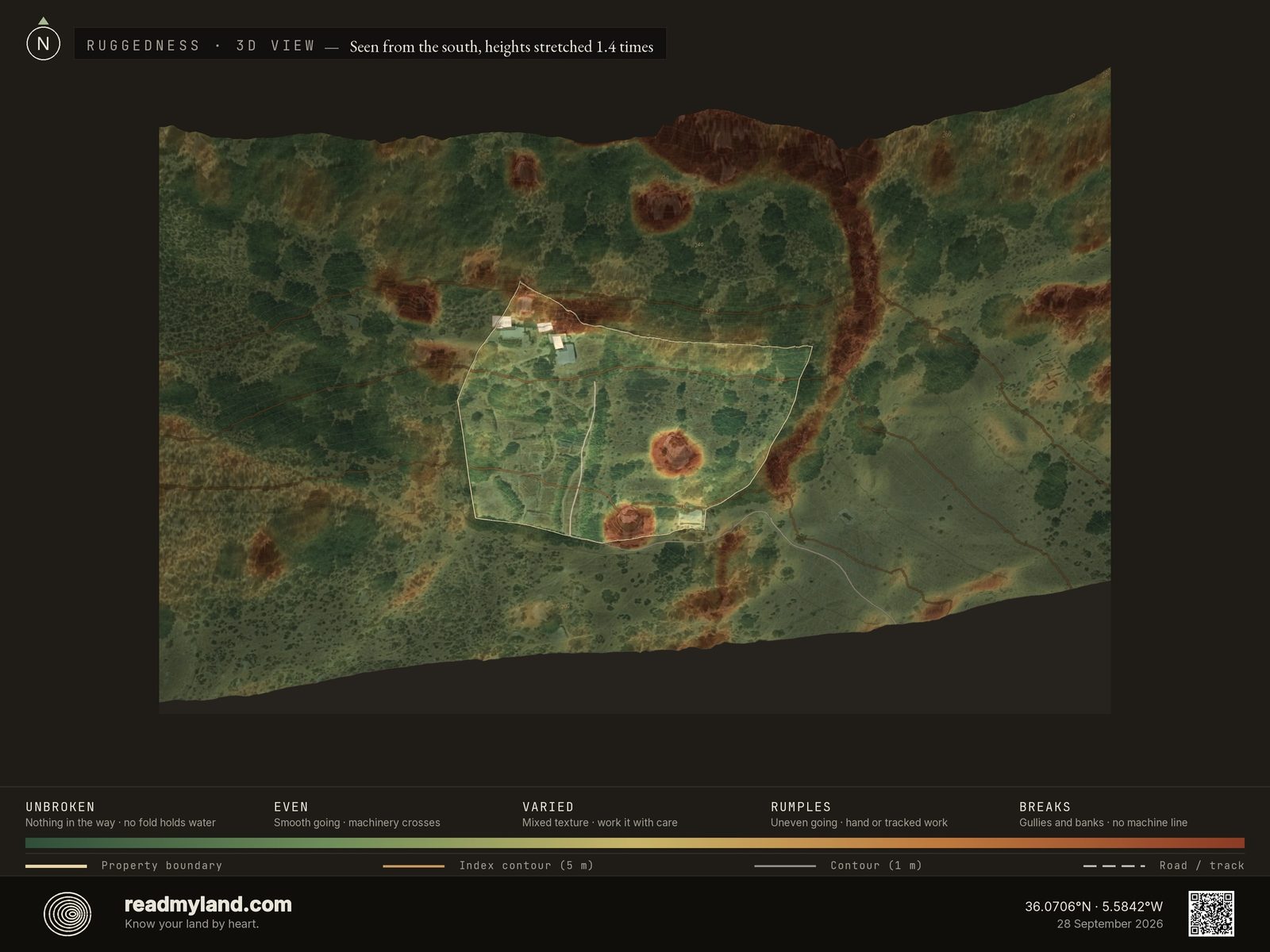The width and height of the screenshot is (1270, 952).
Task: Click the Property boundary legend label
Action: (x=162, y=866)
